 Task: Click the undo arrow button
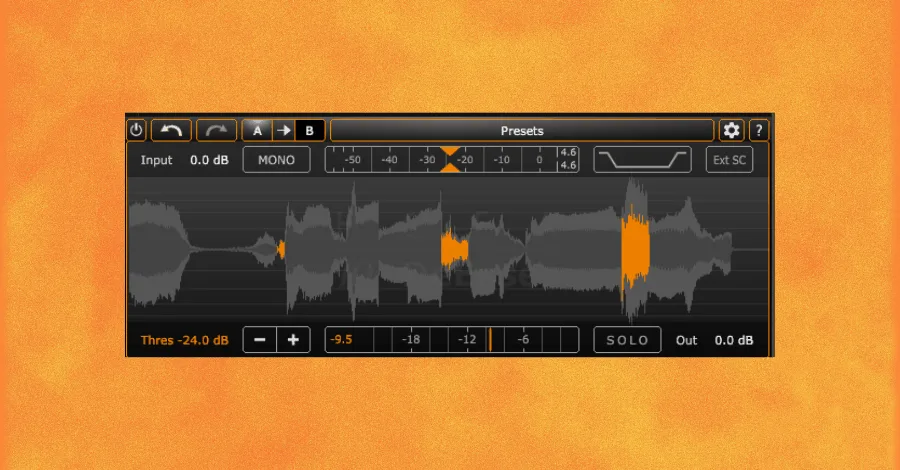point(171,130)
